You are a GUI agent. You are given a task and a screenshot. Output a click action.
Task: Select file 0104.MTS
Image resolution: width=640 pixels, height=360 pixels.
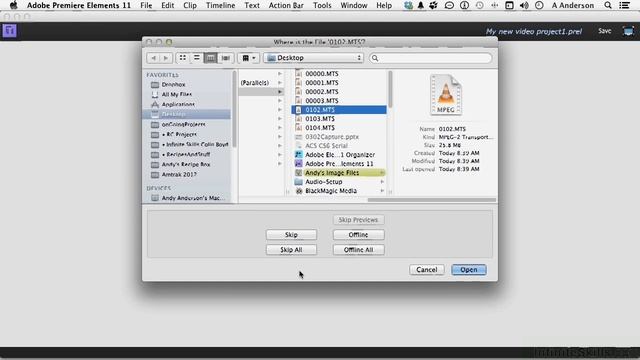(x=320, y=128)
